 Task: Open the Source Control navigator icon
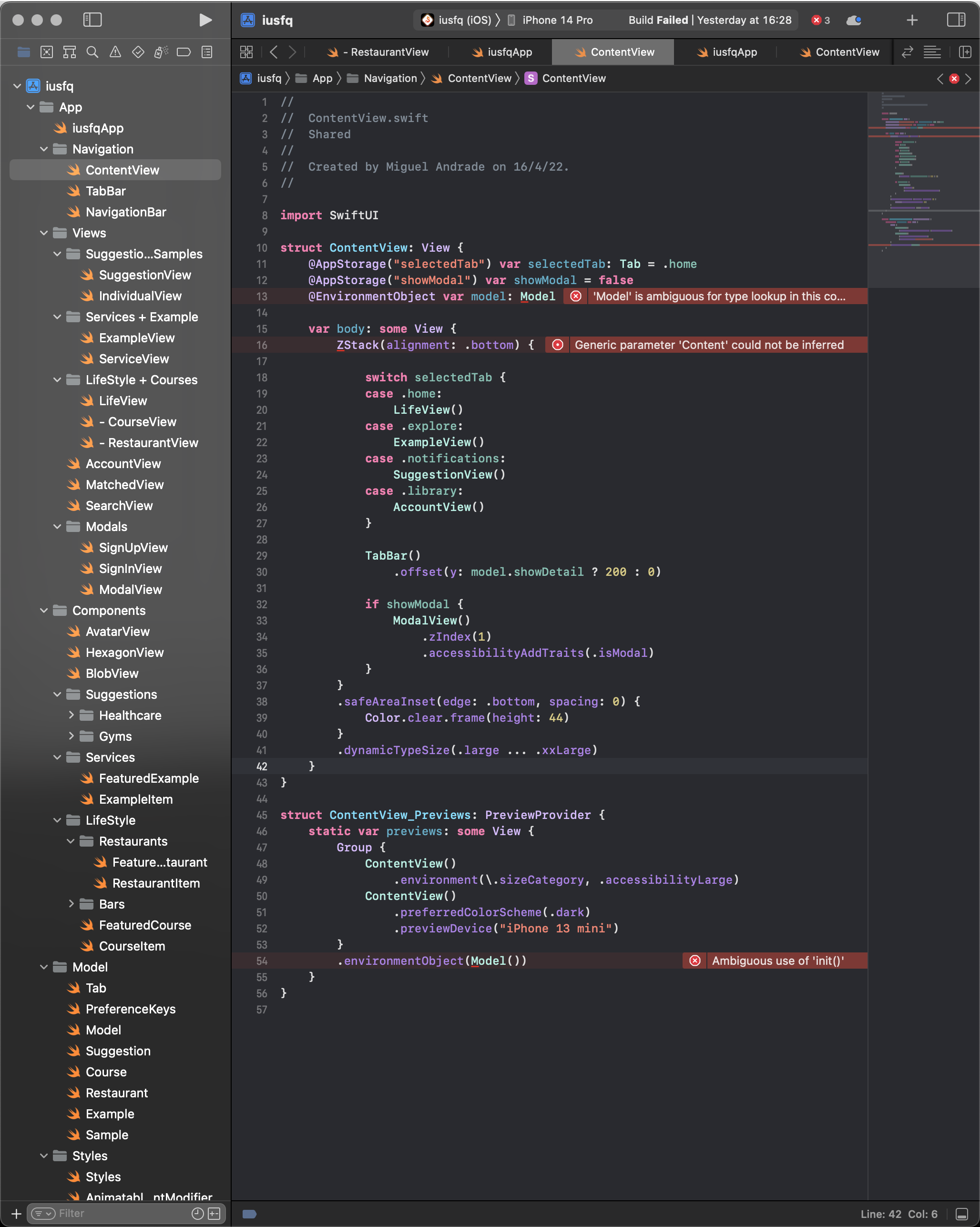click(47, 52)
